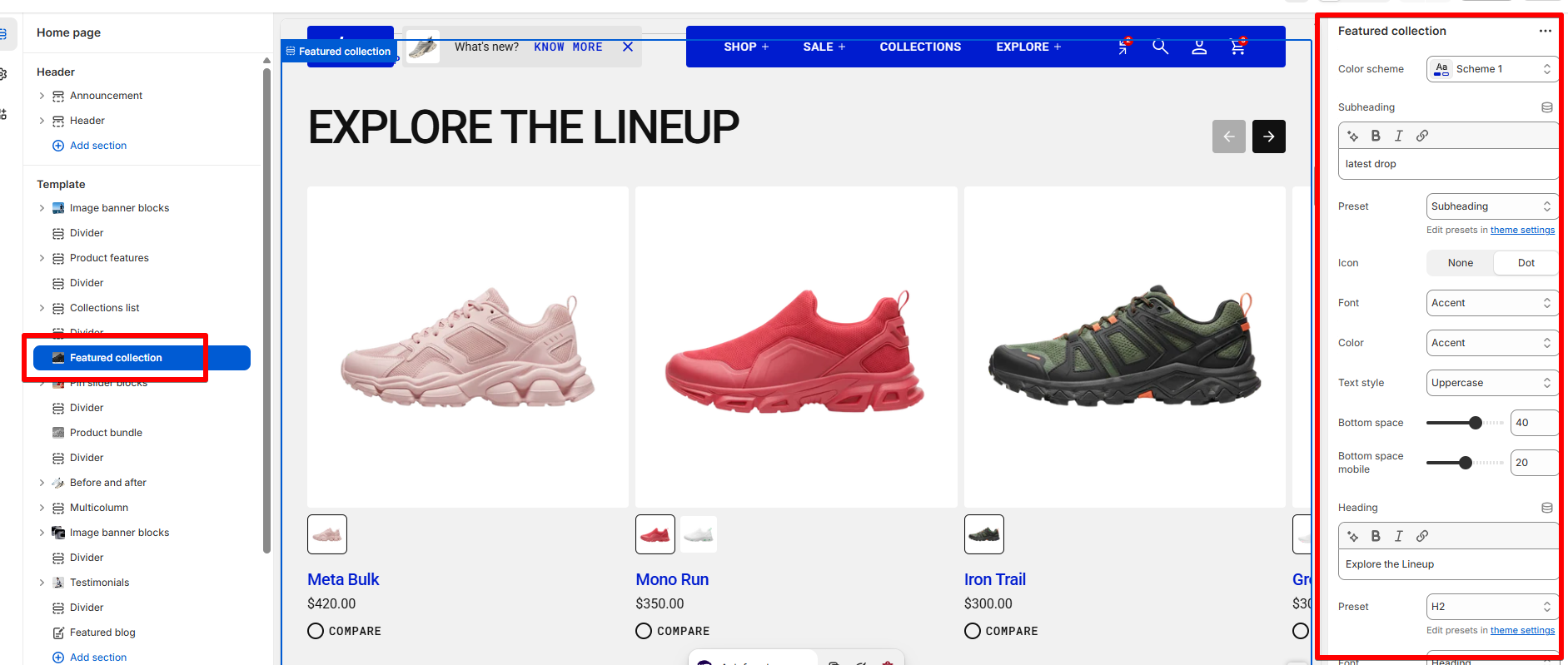Open the COLLECTIONS menu item
Screen dimensions: 1568x665
pyautogui.click(x=920, y=47)
